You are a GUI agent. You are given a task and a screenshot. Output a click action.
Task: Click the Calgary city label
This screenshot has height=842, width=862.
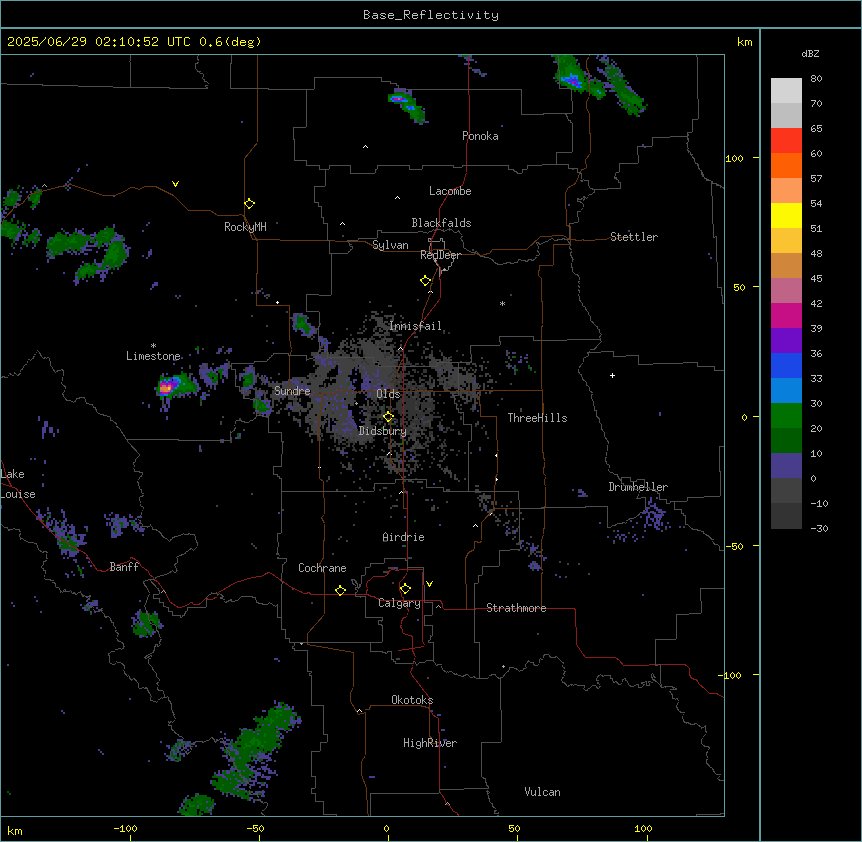pos(399,603)
